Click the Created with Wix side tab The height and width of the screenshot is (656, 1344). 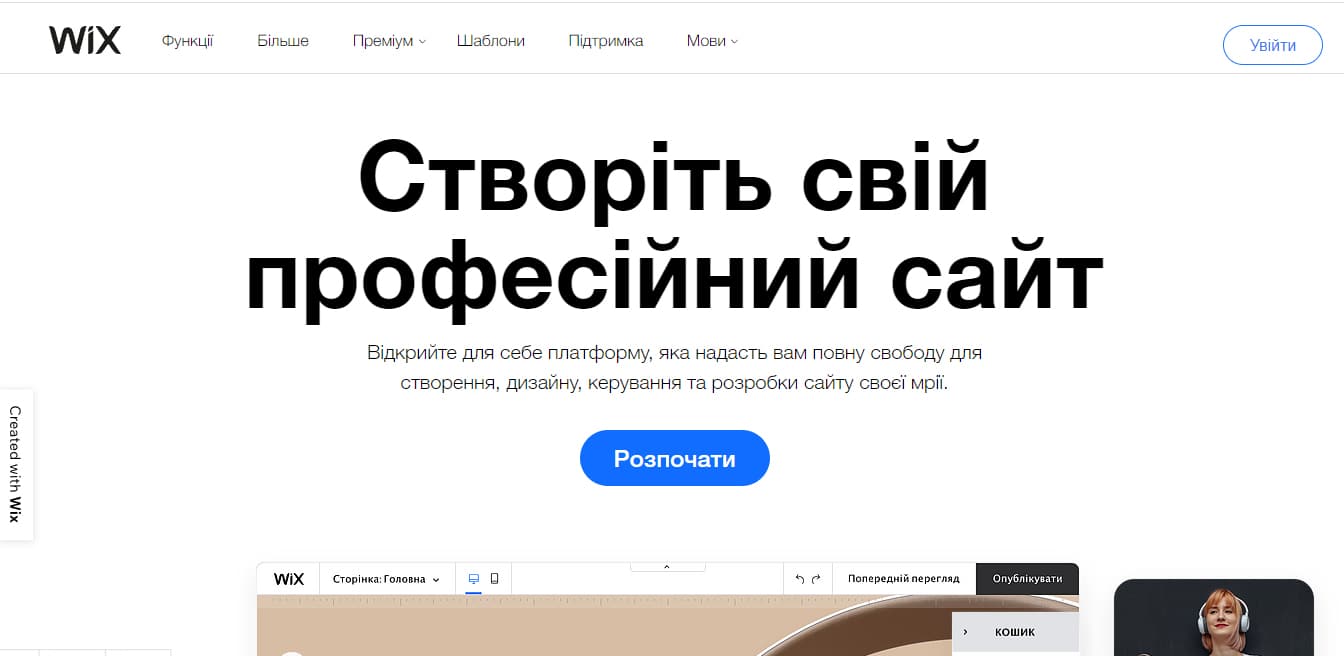click(x=16, y=464)
